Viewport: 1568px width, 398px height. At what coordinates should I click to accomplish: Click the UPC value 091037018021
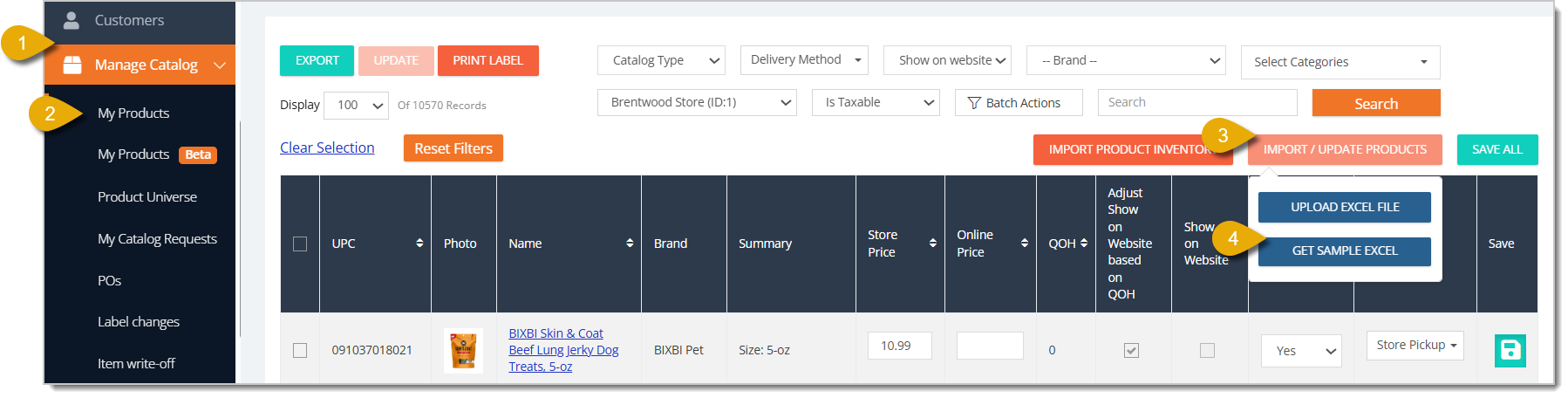pyautogui.click(x=372, y=350)
